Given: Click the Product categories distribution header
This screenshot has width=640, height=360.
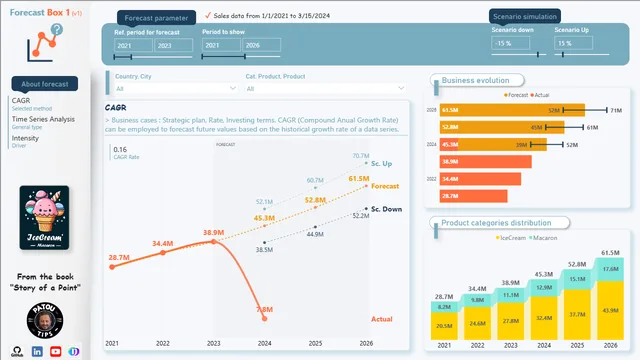Looking at the screenshot, I should [x=500, y=223].
